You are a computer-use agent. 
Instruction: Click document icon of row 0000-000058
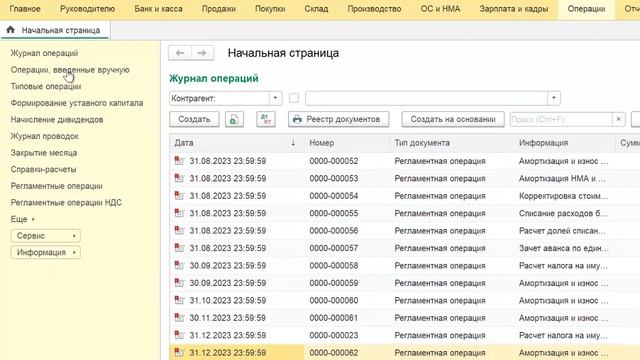179,265
